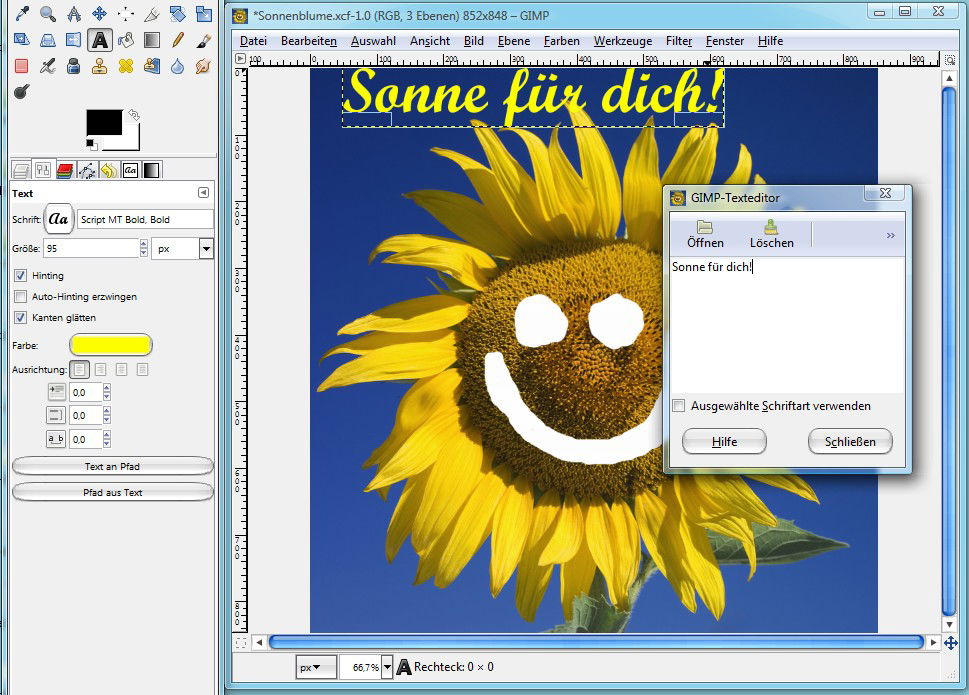Open the Ebene menu

coord(514,41)
